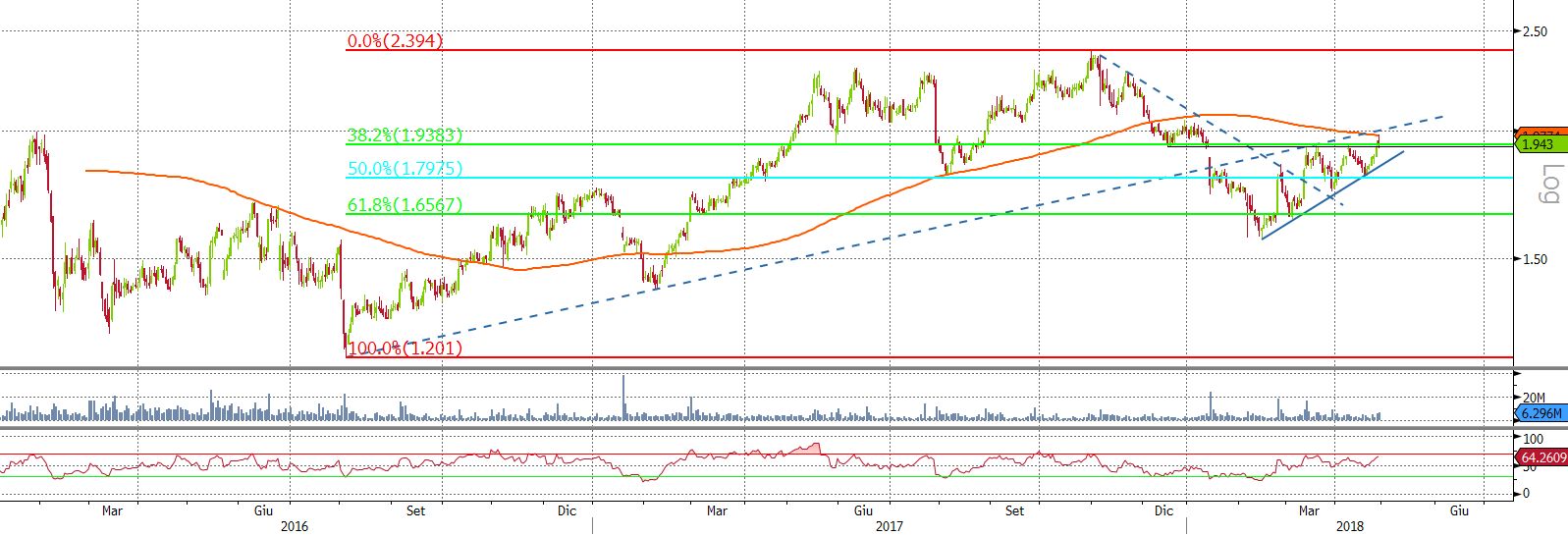Viewport: 1568px width, 536px height.
Task: Toggle the Log scale label
Action: click(x=1551, y=185)
